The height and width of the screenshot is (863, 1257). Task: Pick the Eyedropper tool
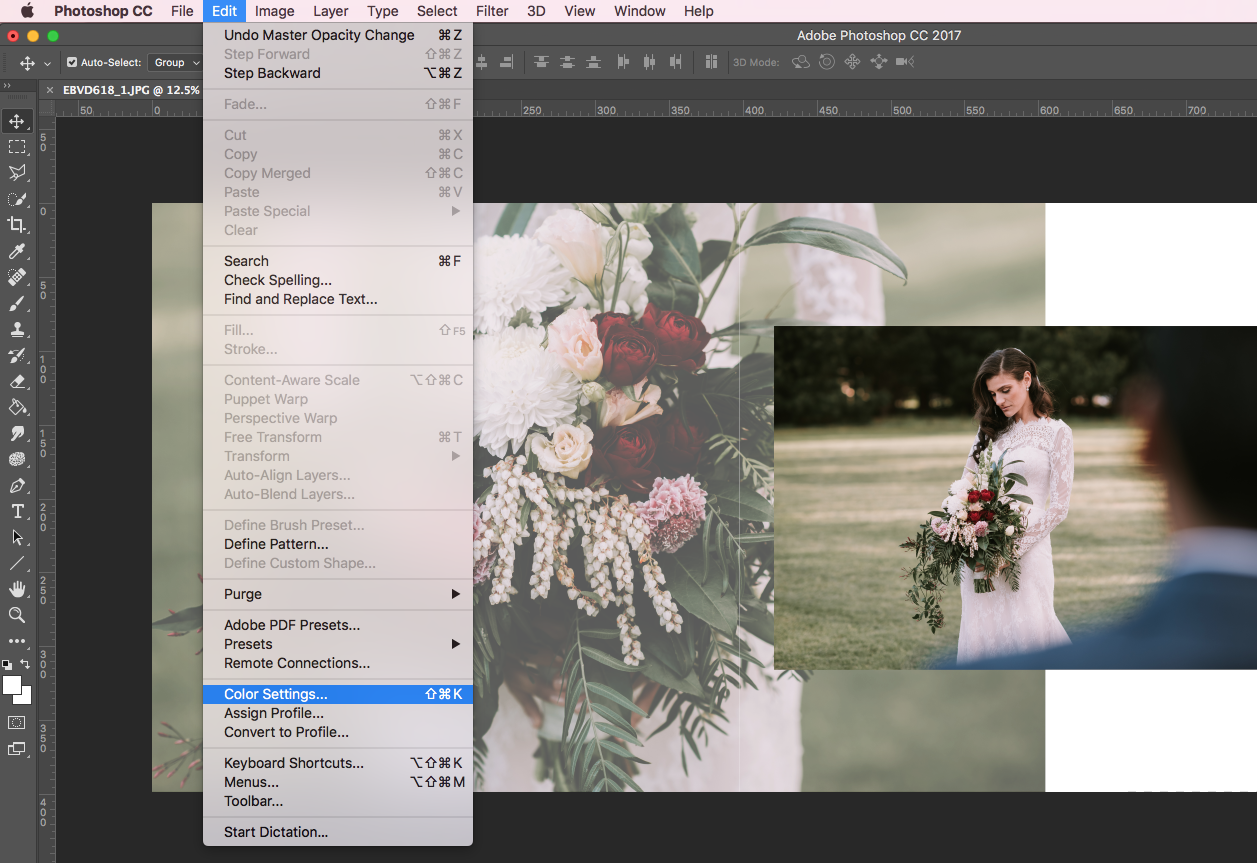point(17,251)
